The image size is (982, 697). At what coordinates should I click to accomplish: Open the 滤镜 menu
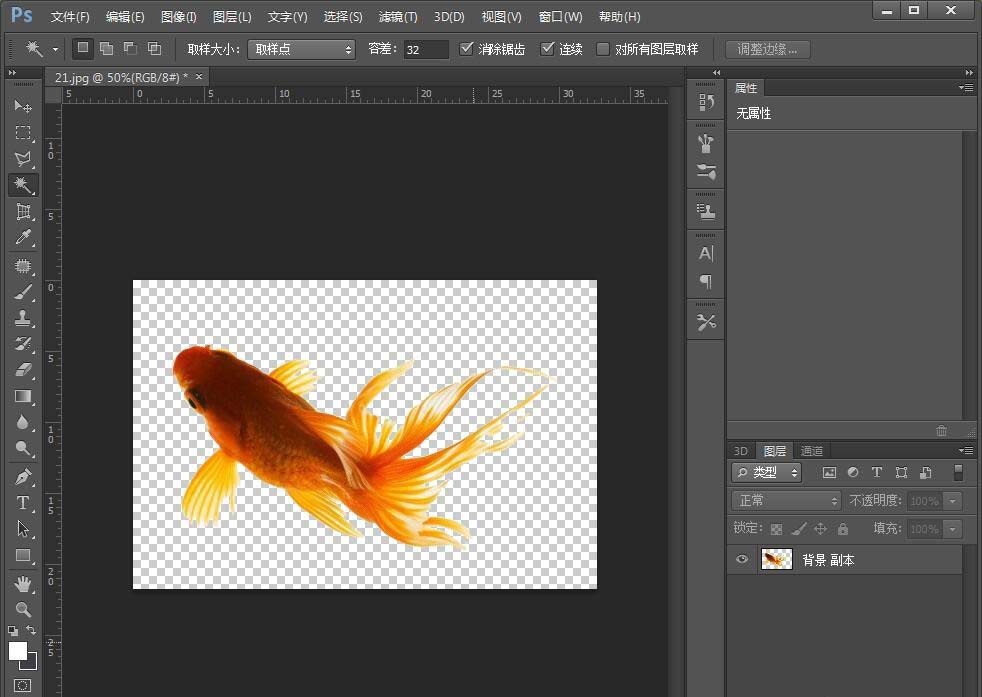pos(397,16)
